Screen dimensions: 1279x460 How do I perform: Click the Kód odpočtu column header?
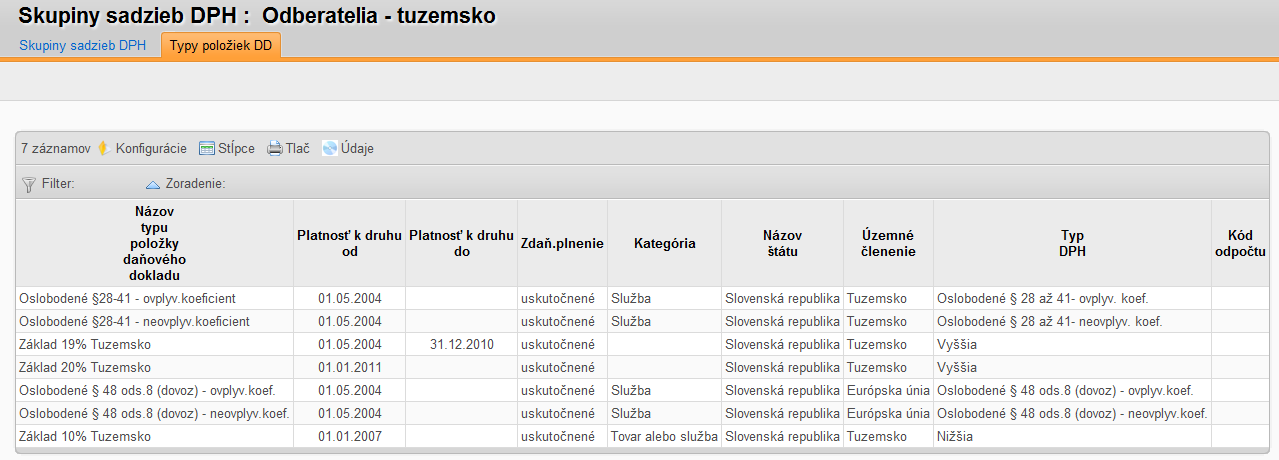tap(1240, 243)
